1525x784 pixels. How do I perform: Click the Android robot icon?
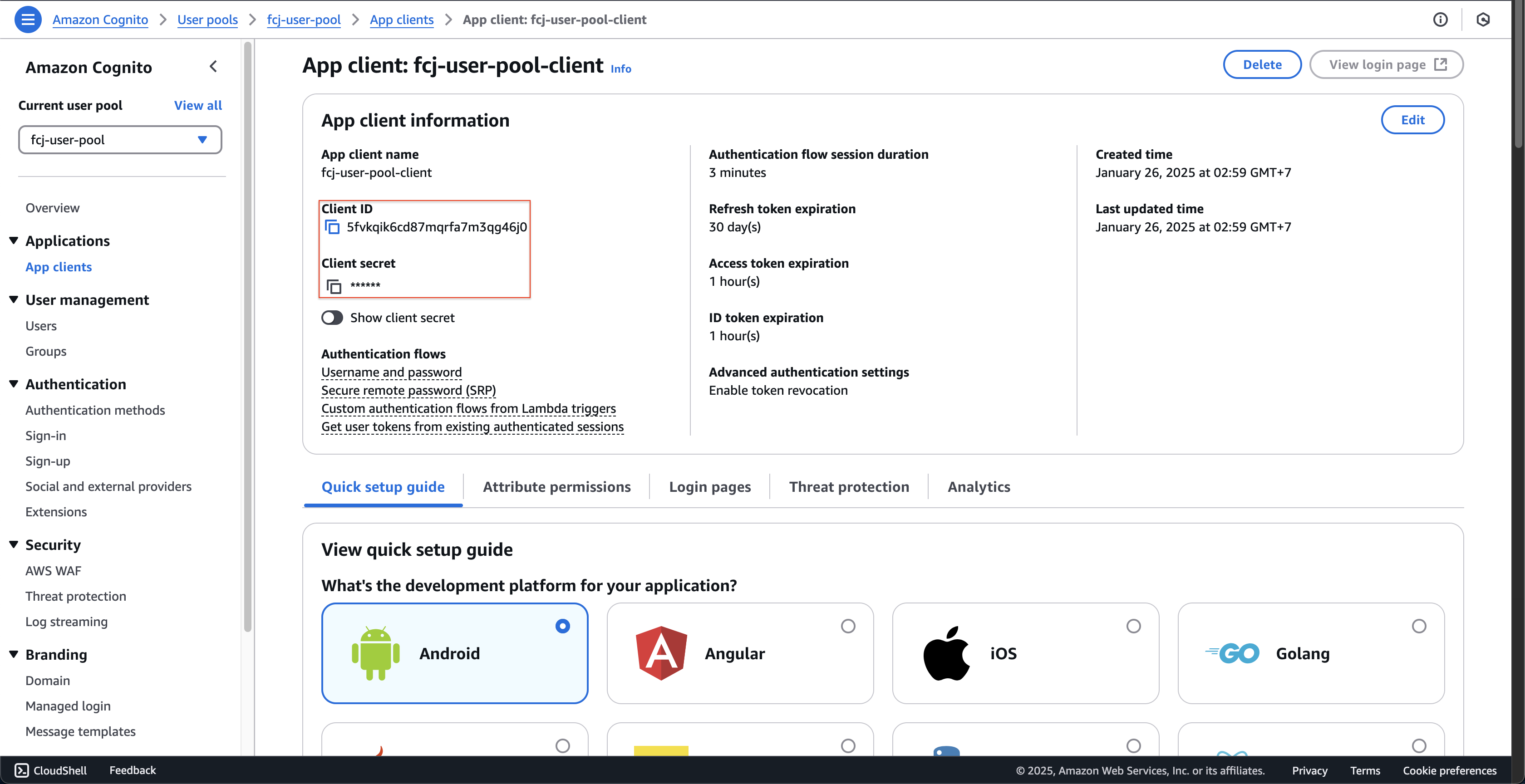(375, 653)
